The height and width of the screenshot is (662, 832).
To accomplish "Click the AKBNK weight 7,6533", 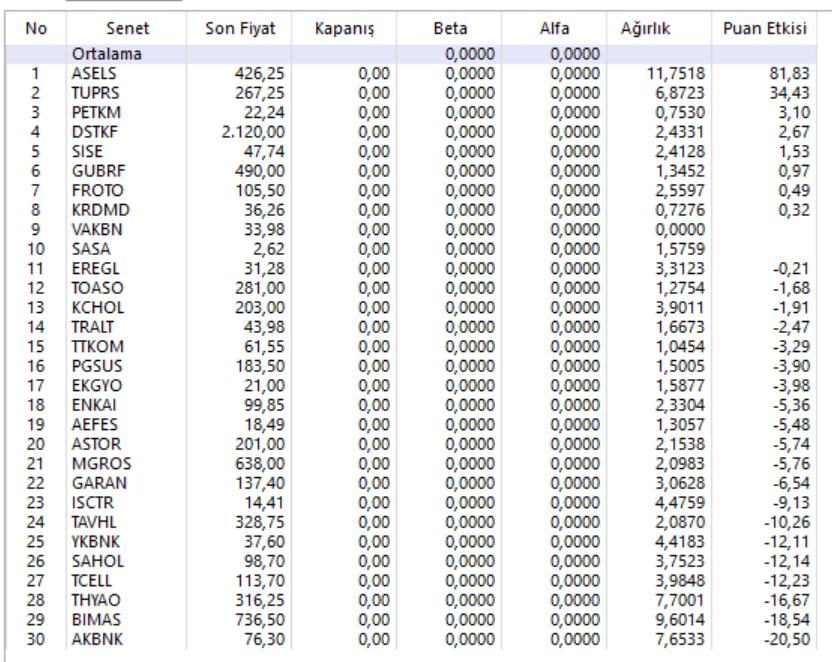I will (x=680, y=639).
